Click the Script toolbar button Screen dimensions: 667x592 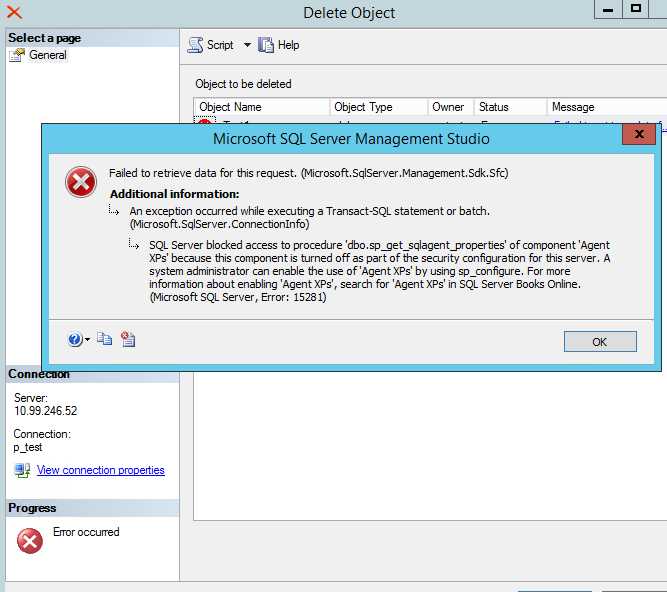point(211,45)
